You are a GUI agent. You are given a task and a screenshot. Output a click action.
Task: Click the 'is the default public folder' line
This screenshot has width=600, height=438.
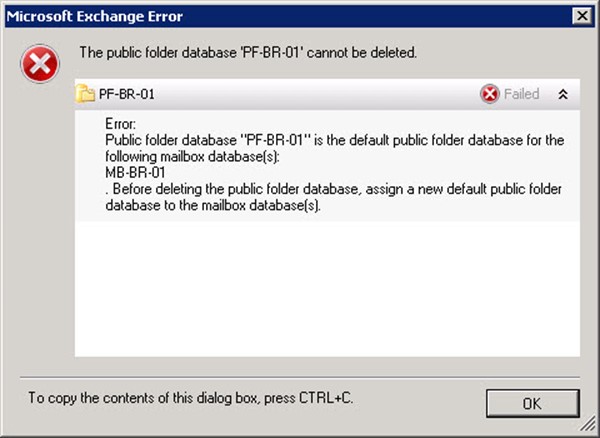point(334,140)
